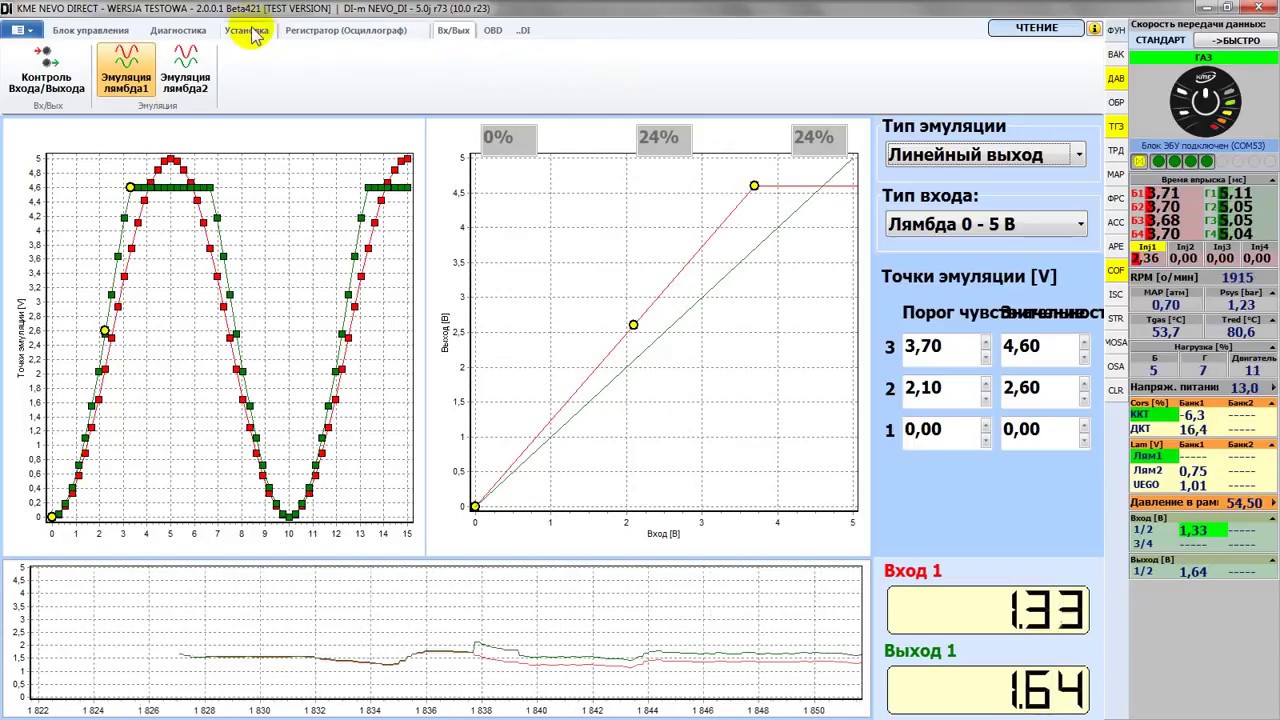
Task: Click the ->БЫСТРО speed button
Action: (1236, 40)
